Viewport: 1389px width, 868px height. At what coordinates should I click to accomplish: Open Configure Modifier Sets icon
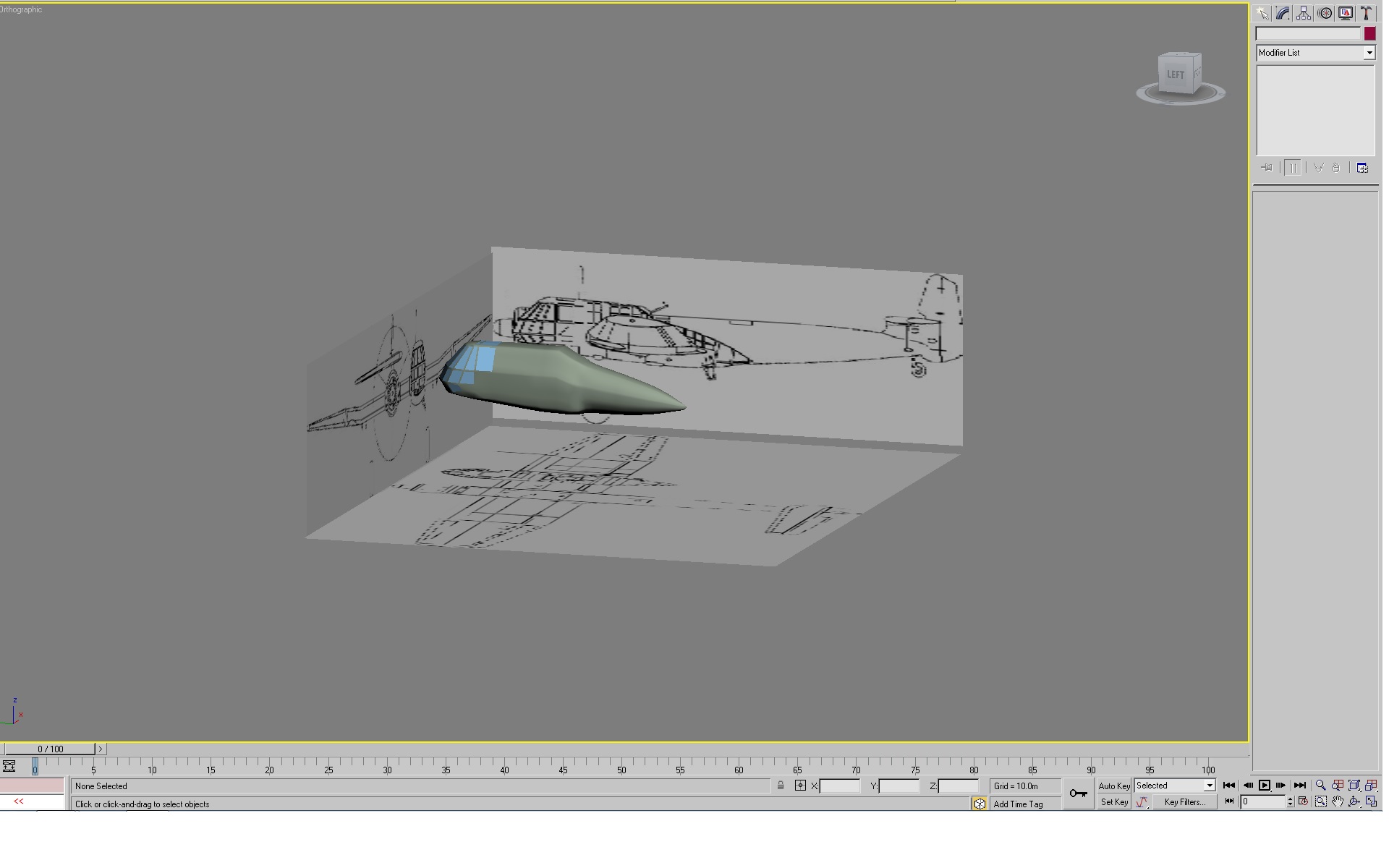point(1362,168)
